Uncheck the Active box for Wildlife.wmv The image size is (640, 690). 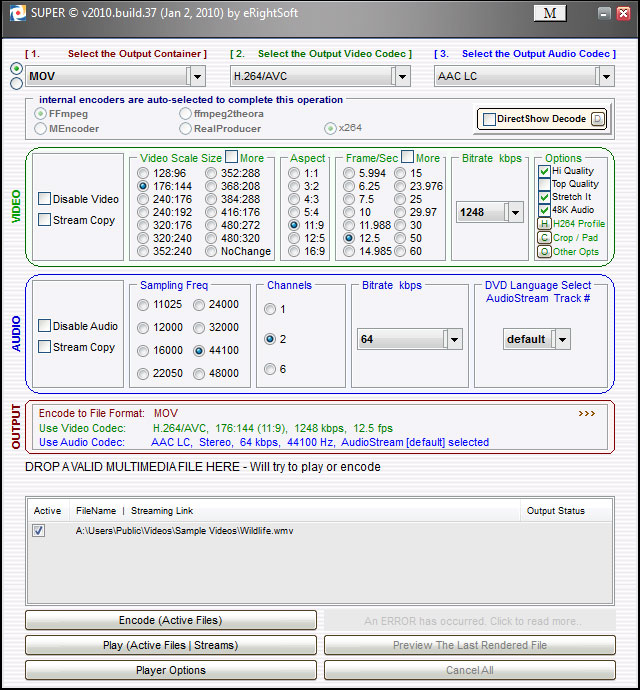coord(39,531)
